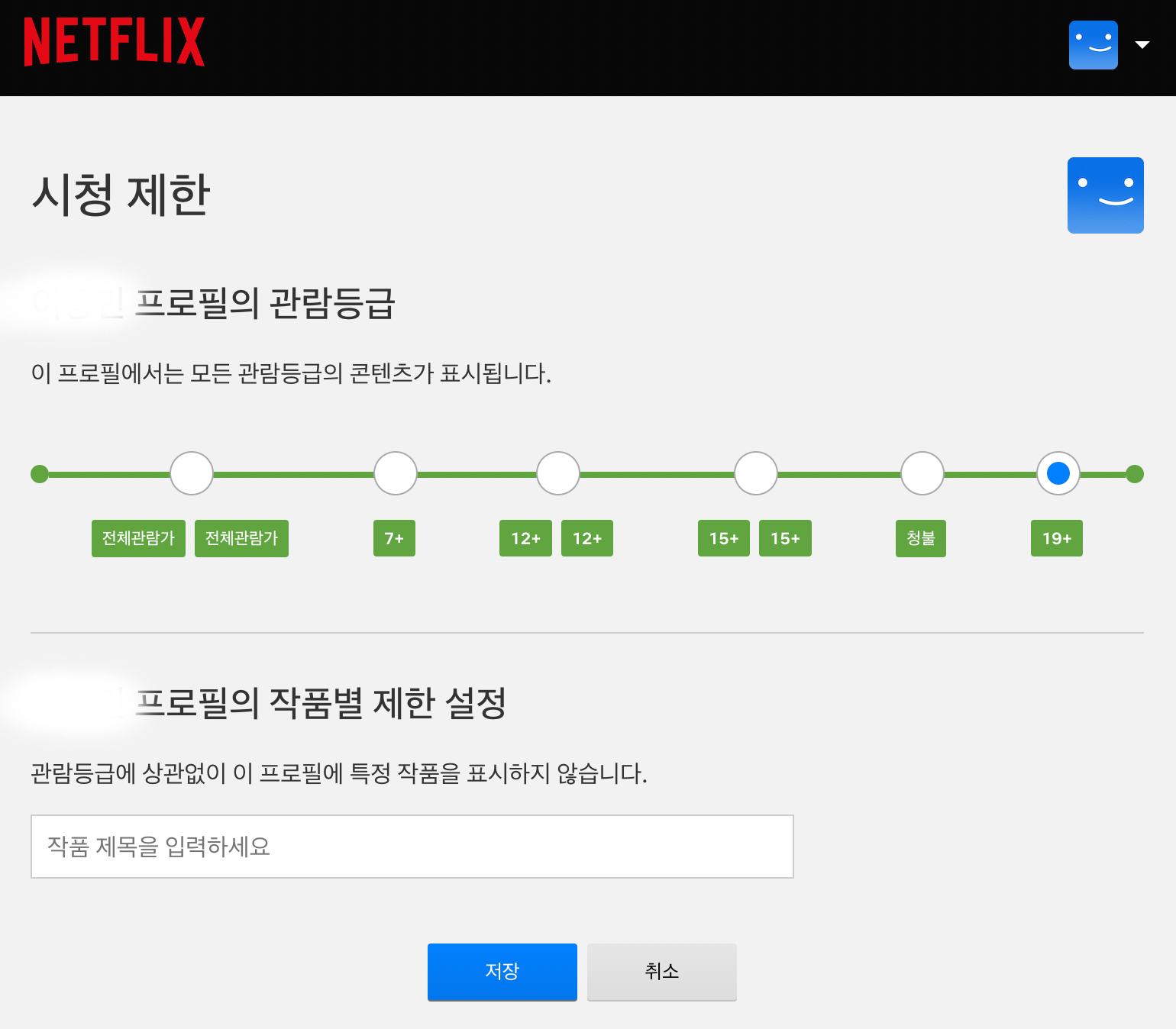Screen dimensions: 1176x1029
Task: Open the profile avatar in the black header
Action: (x=1094, y=45)
